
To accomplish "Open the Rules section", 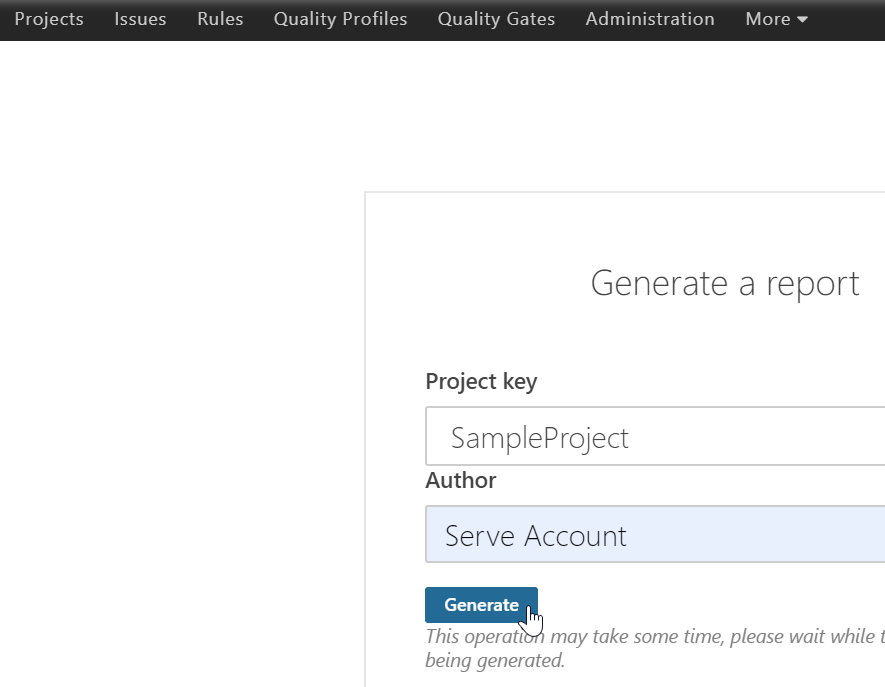I will [x=220, y=19].
